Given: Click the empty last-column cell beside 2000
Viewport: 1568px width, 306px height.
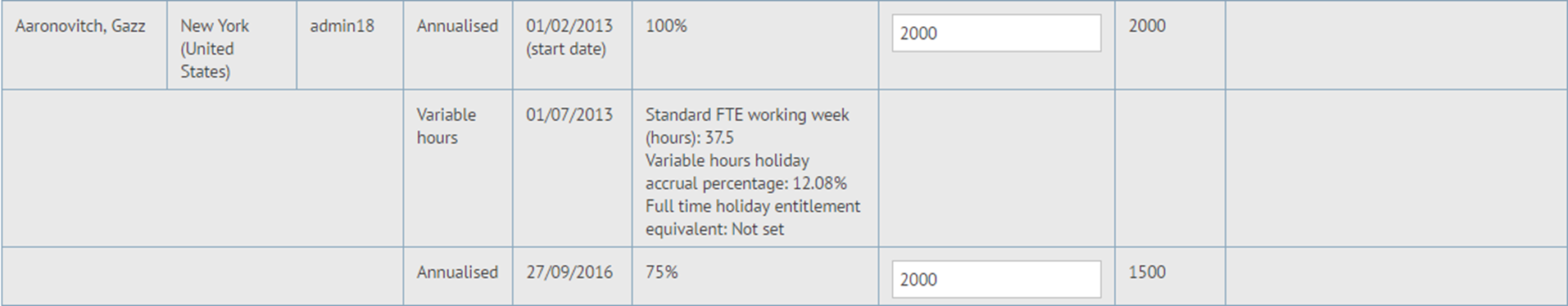Looking at the screenshot, I should (1396, 45).
